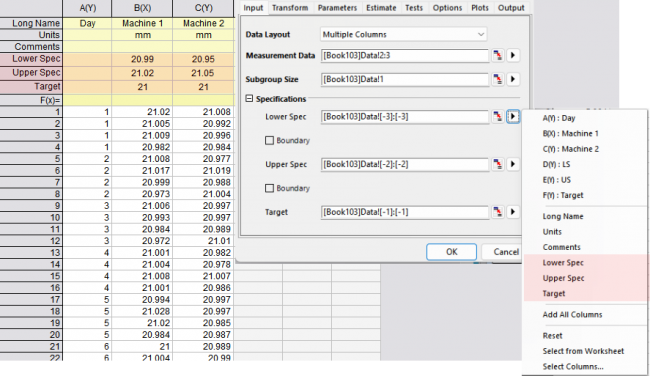This screenshot has width=650, height=376.
Task: Switch to the Tests tab
Action: click(x=414, y=8)
